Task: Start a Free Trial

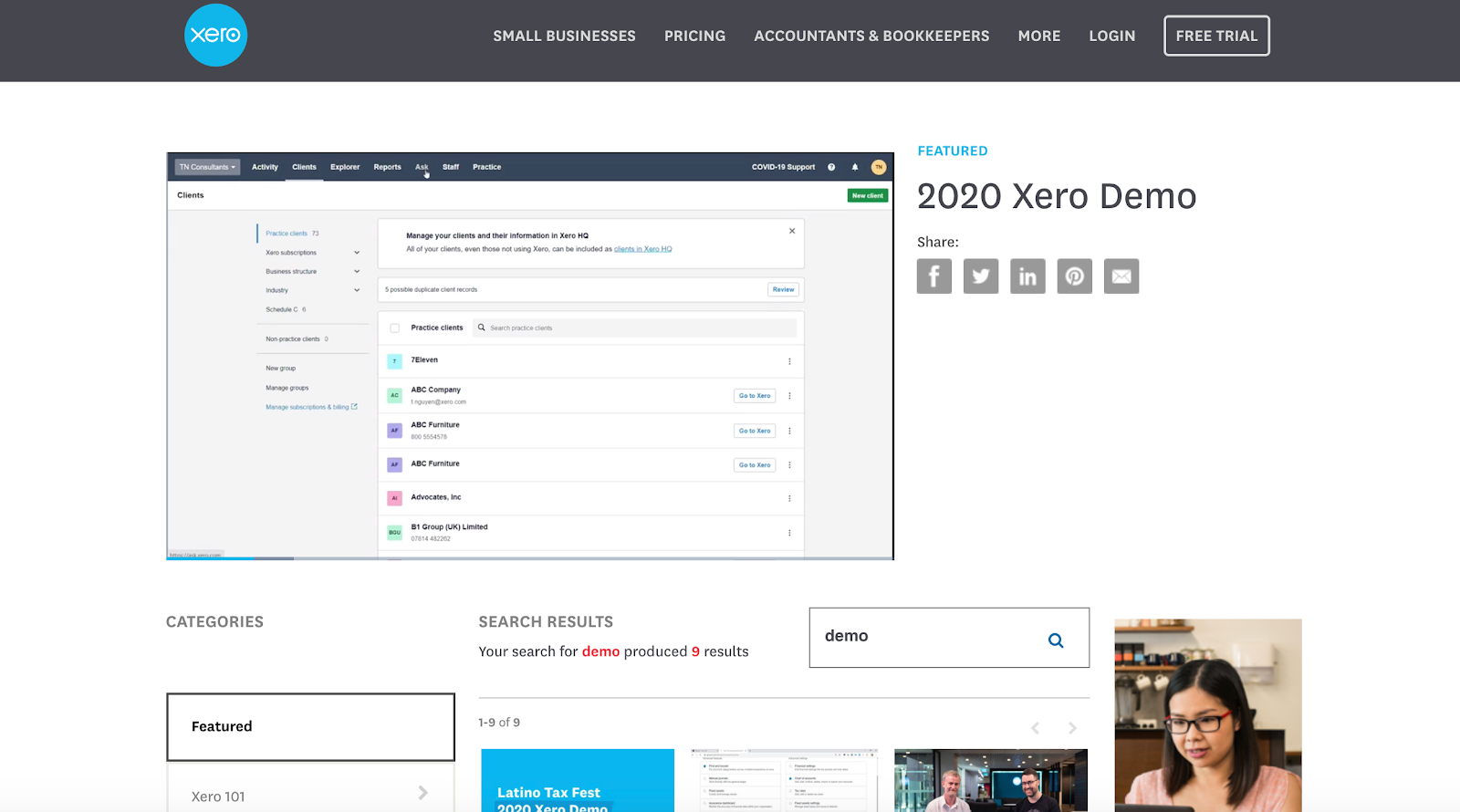Action: pos(1216,36)
